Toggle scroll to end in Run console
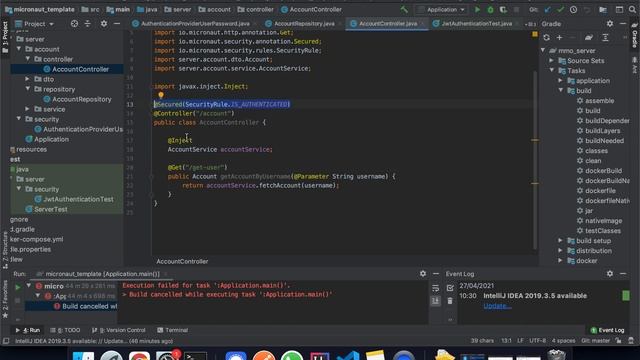This screenshot has height=360, width=640. (436, 301)
